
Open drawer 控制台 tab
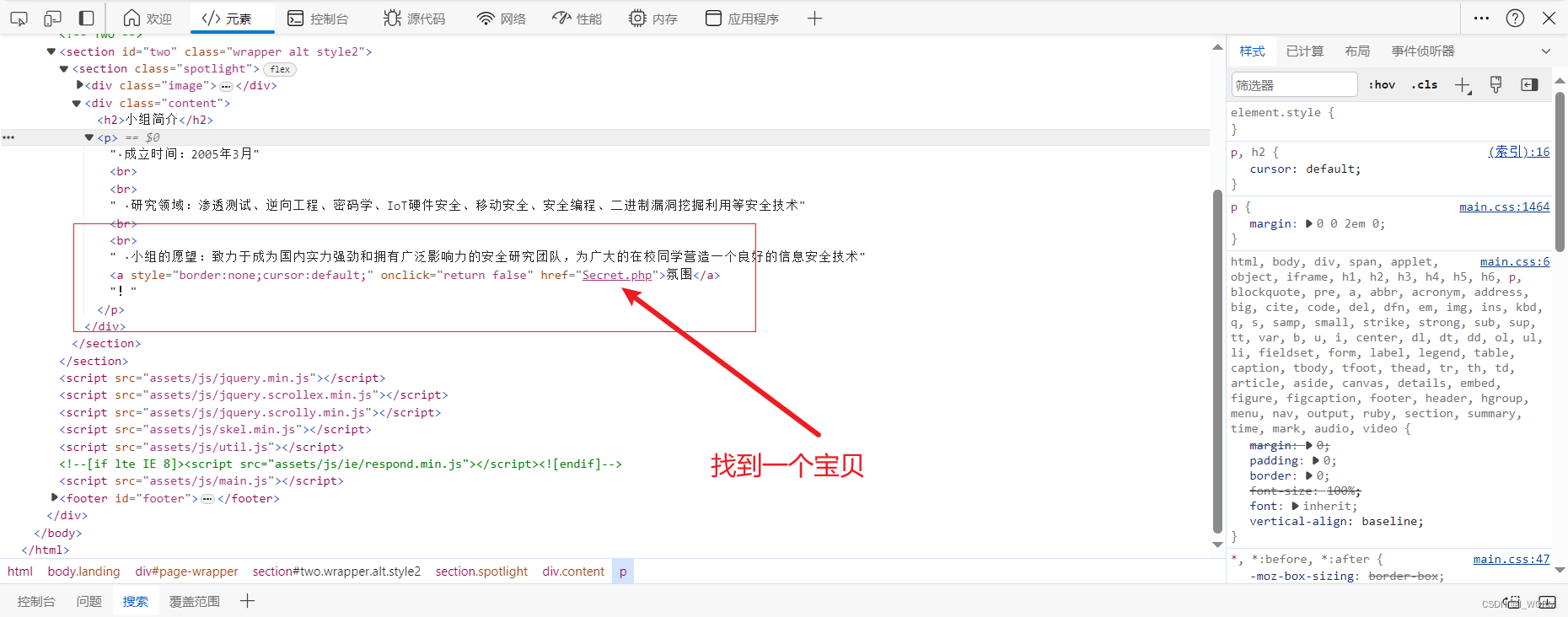pyautogui.click(x=36, y=601)
